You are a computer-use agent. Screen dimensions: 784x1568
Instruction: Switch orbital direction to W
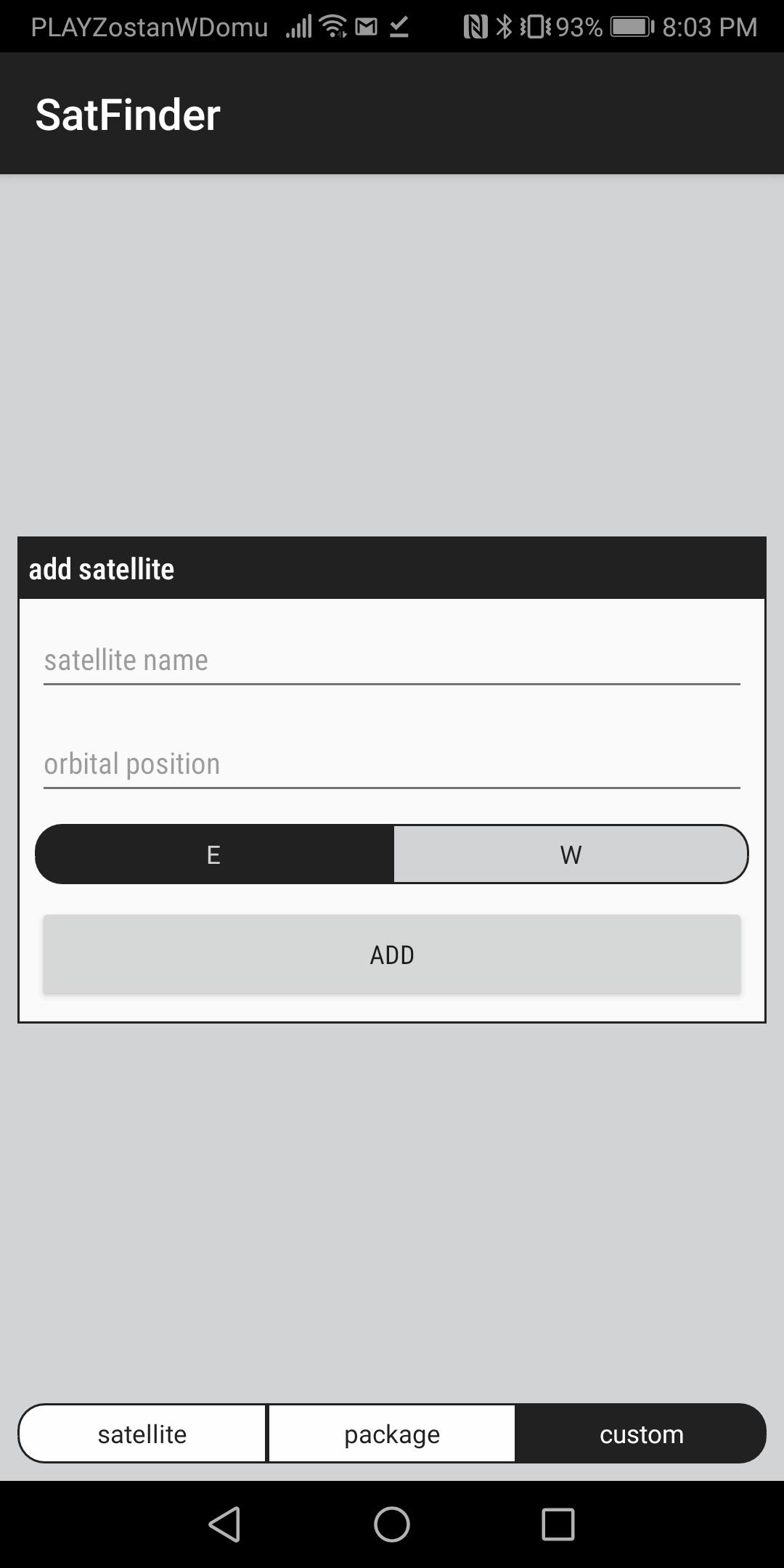point(571,854)
